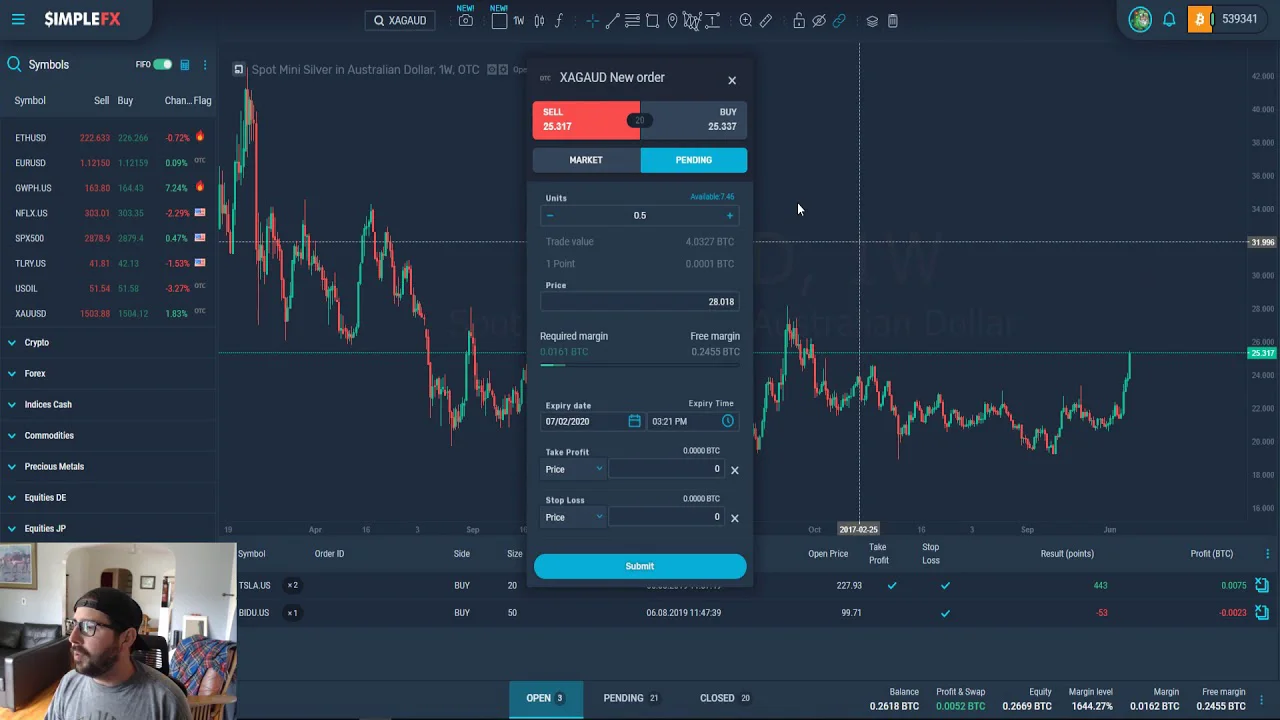Switch to the PENDING orders tab at bottom
The height and width of the screenshot is (720, 1280).
[x=631, y=698]
